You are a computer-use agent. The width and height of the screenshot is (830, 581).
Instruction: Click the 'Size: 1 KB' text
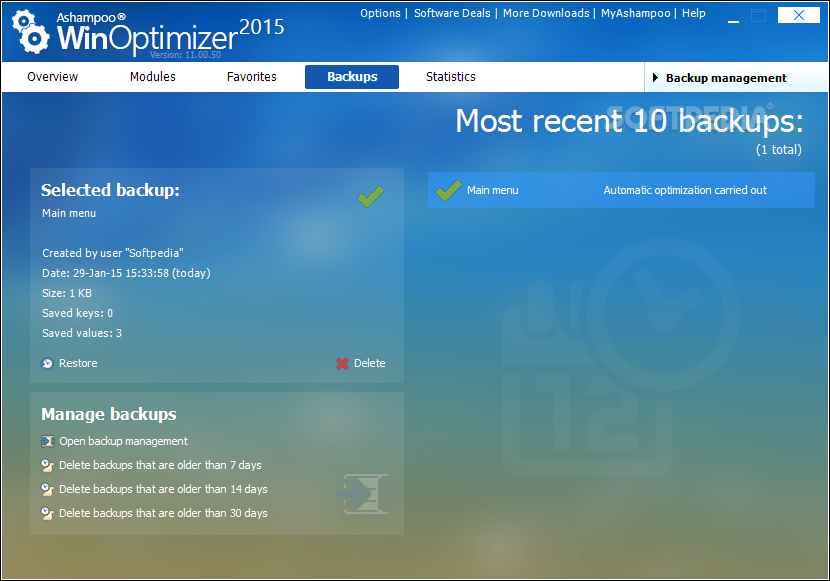pos(67,293)
